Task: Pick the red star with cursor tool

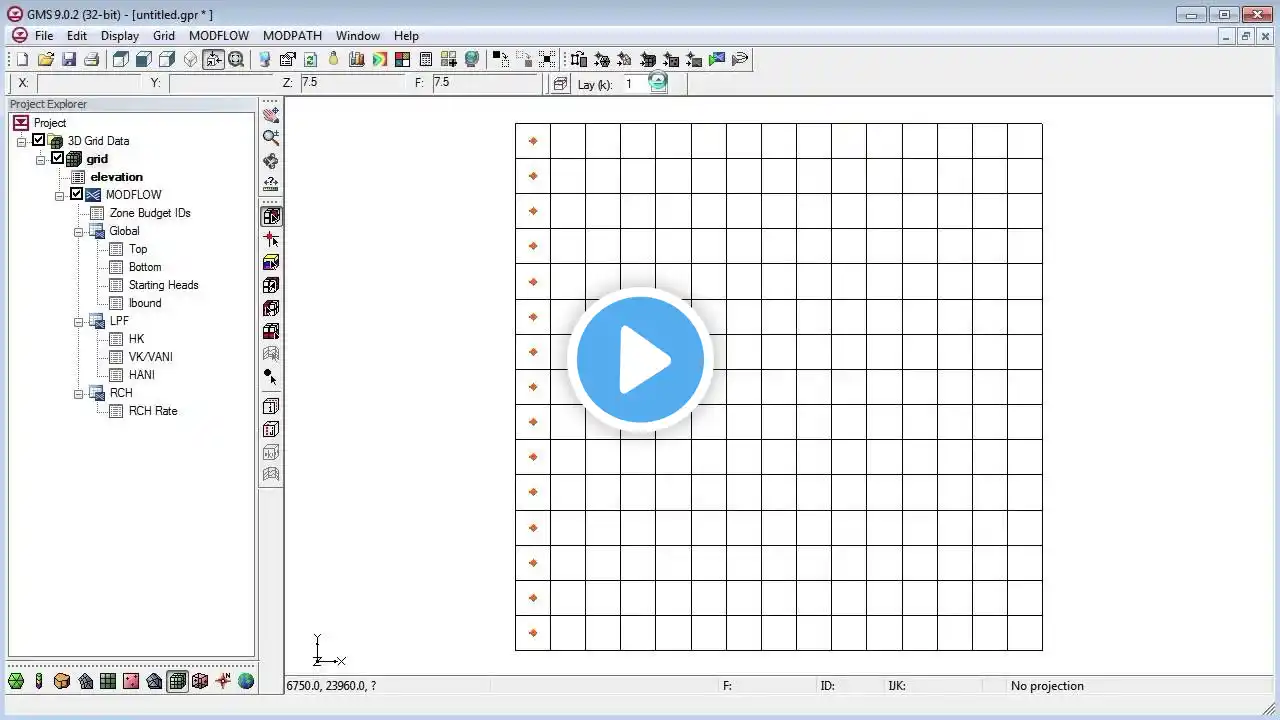Action: tap(270, 239)
